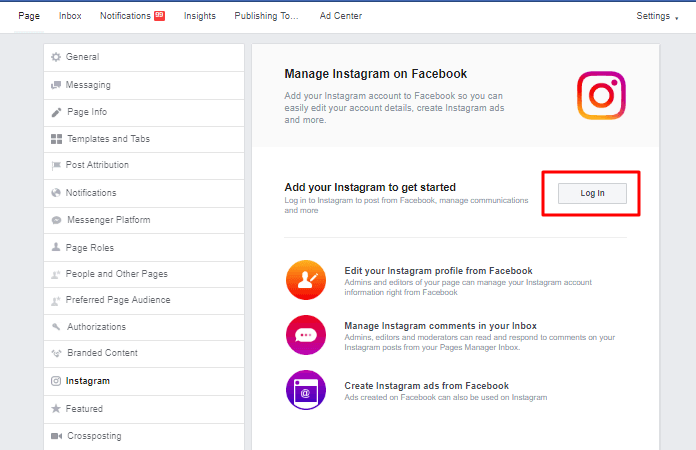The height and width of the screenshot is (450, 696).
Task: Open Crossposting settings in sidebar
Action: [144, 437]
